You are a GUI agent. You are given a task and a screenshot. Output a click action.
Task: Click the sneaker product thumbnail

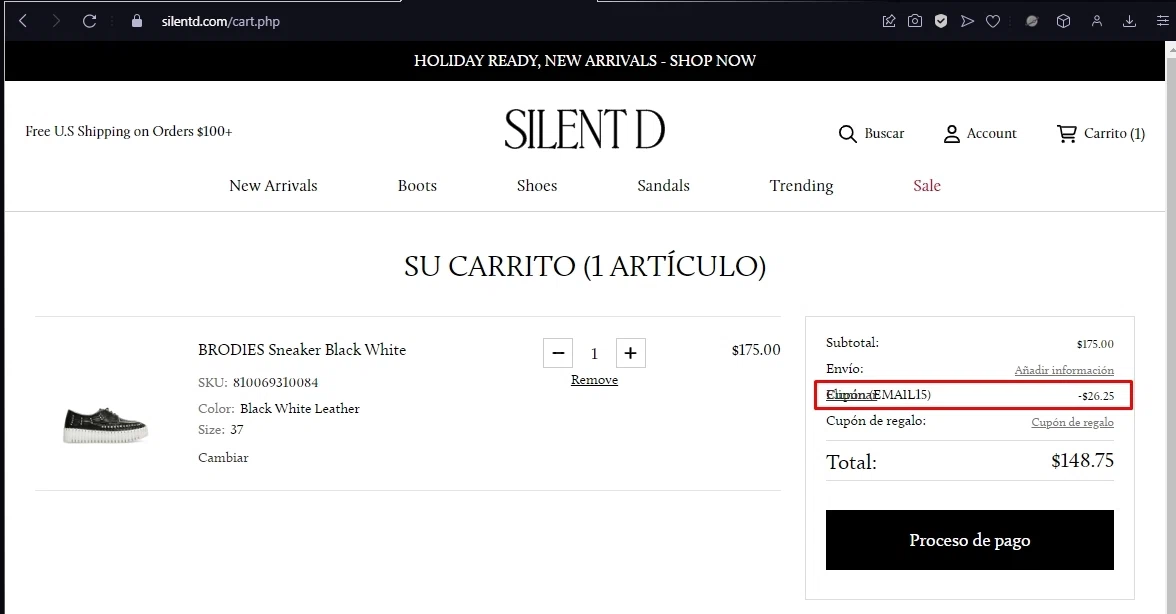[x=105, y=426]
